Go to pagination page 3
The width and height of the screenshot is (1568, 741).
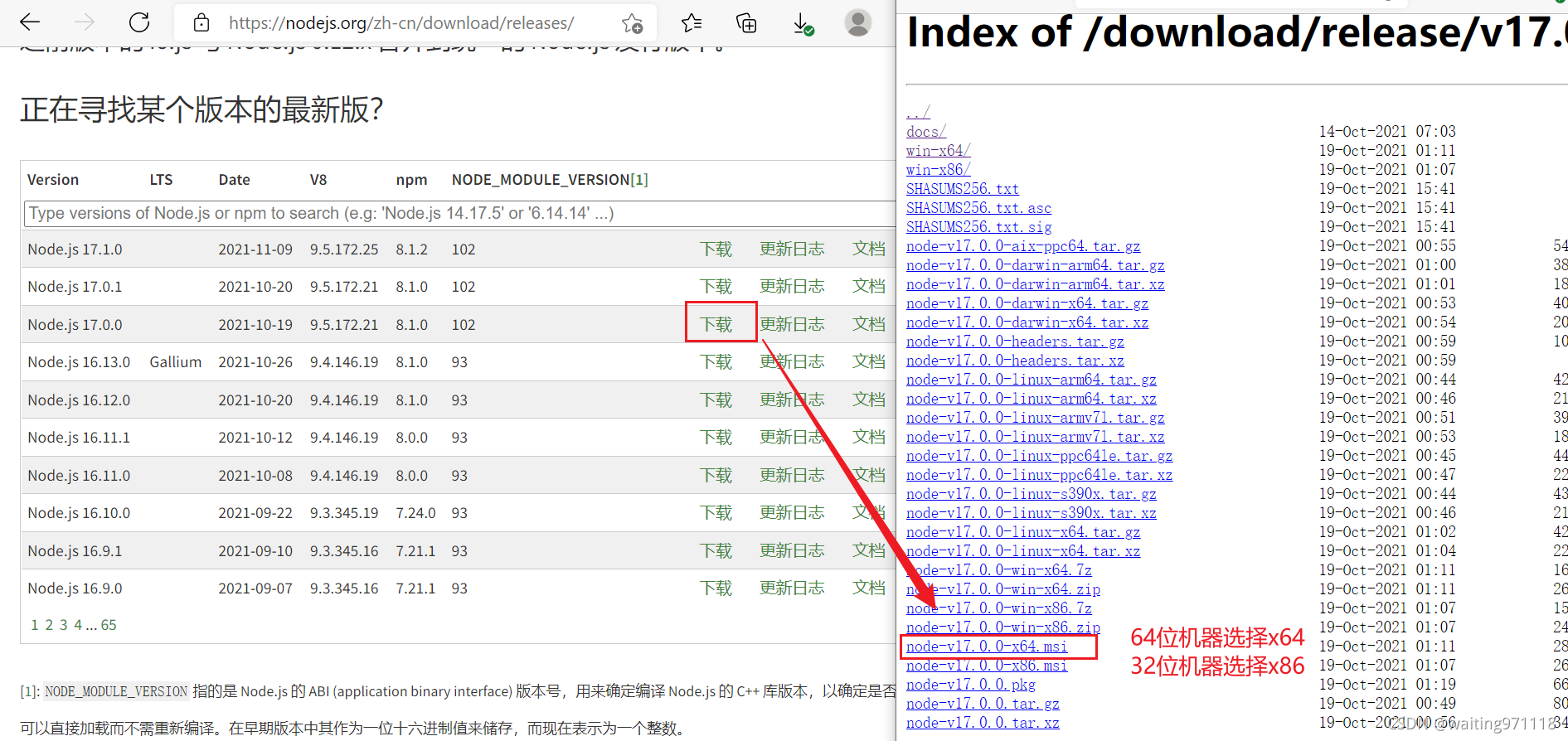64,625
